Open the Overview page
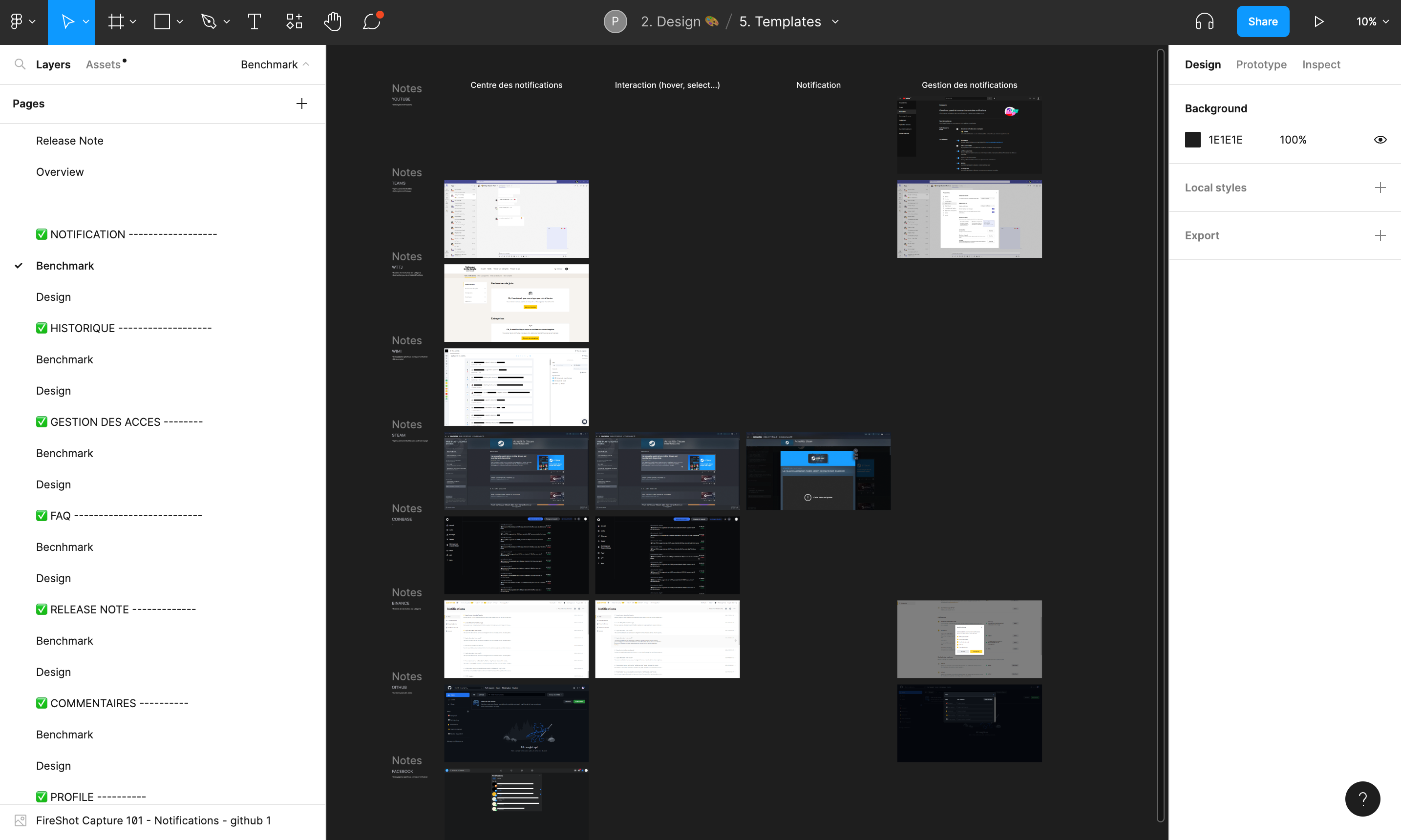The image size is (1401, 840). coord(60,172)
